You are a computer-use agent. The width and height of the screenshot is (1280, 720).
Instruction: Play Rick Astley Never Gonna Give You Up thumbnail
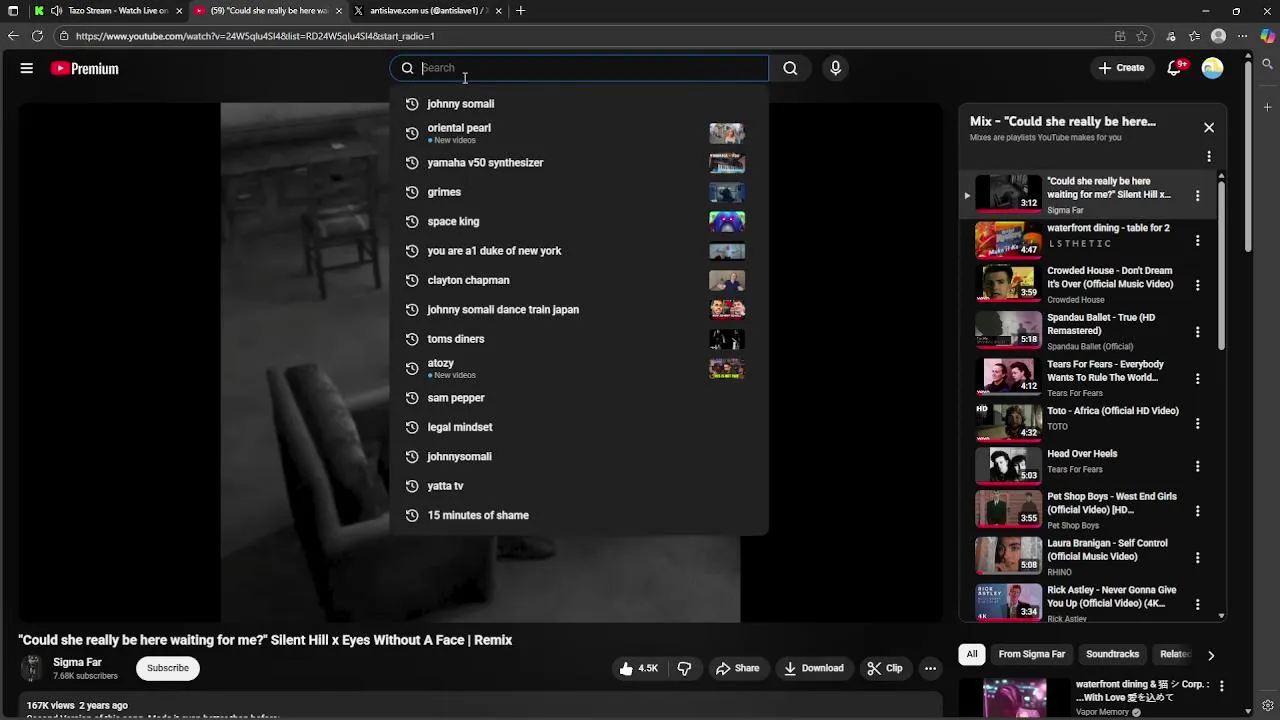(1008, 601)
